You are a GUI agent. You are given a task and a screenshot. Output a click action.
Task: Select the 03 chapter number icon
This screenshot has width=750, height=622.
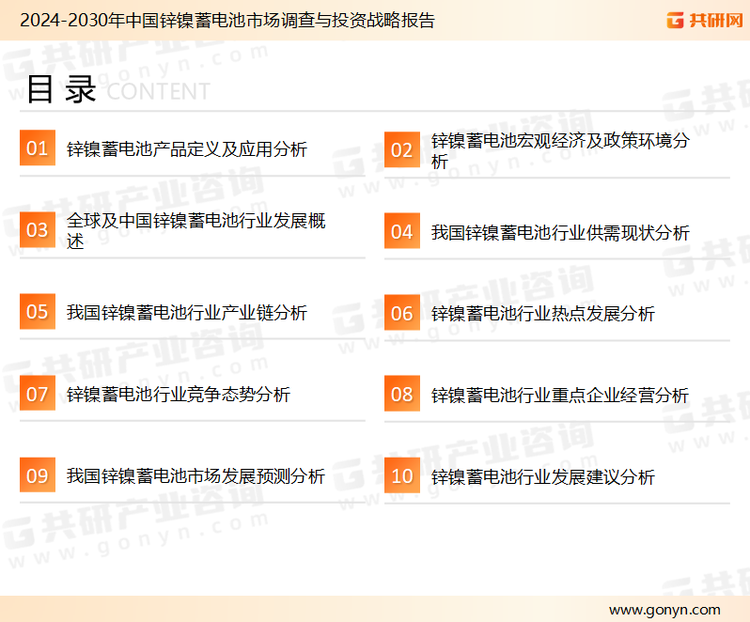point(37,230)
